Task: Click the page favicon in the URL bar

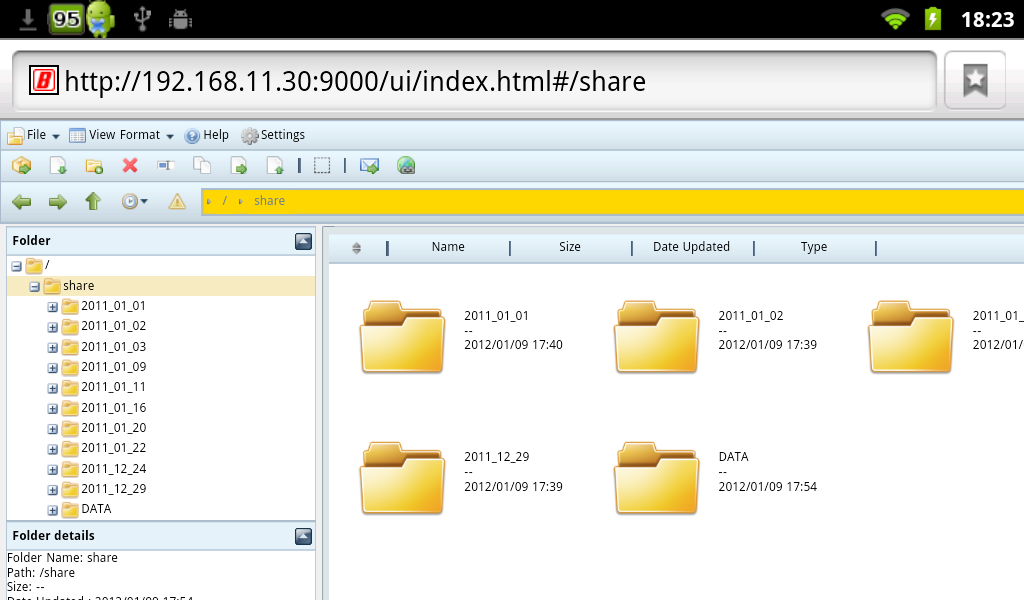Action: pyautogui.click(x=44, y=81)
